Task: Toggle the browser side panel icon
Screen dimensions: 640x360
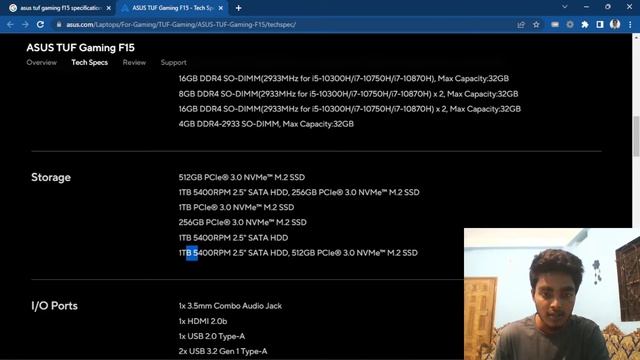Action: (x=600, y=25)
